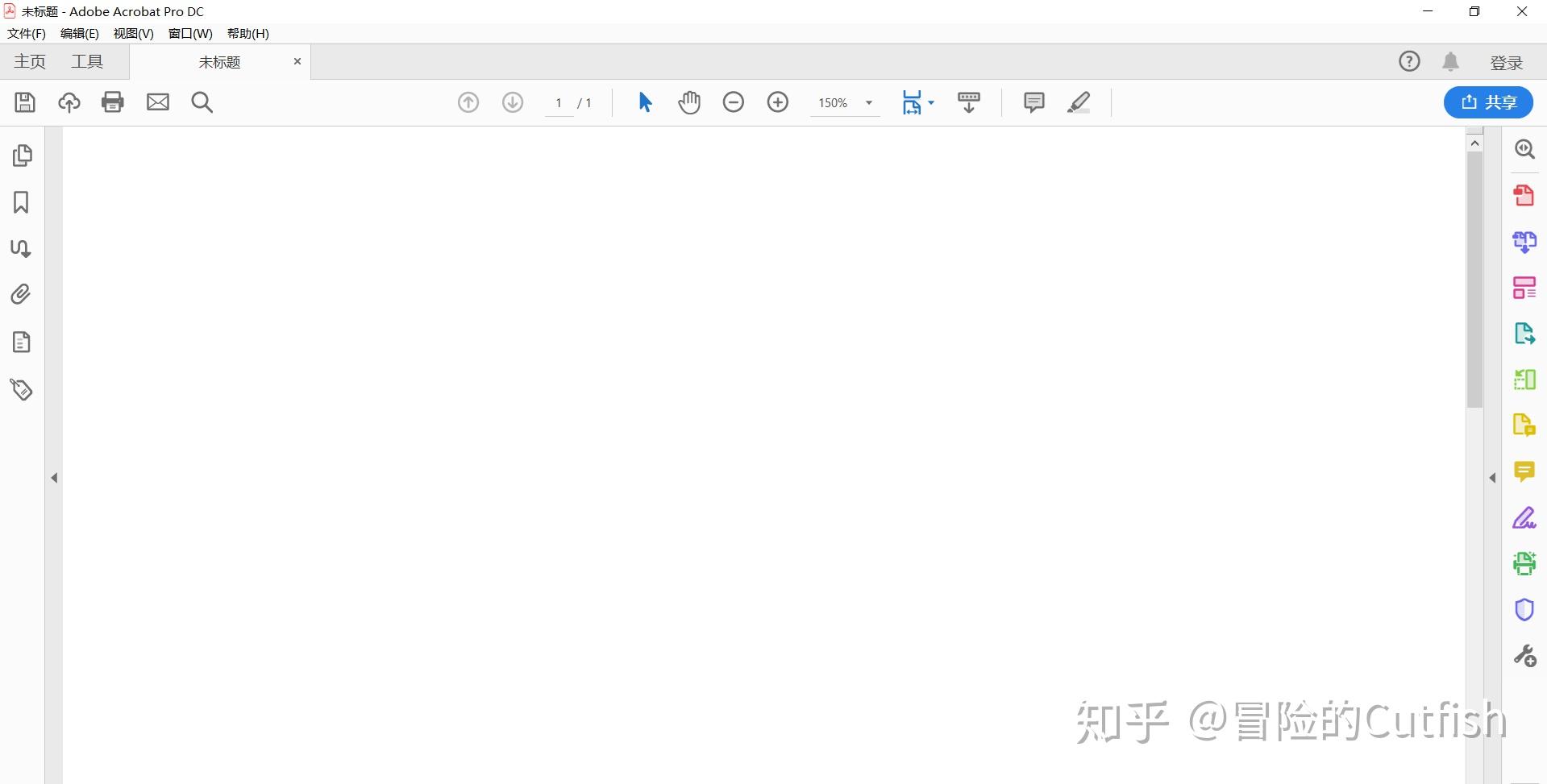Screen dimensions: 1547x784
Task: Click the 共享 share button
Action: (1488, 102)
